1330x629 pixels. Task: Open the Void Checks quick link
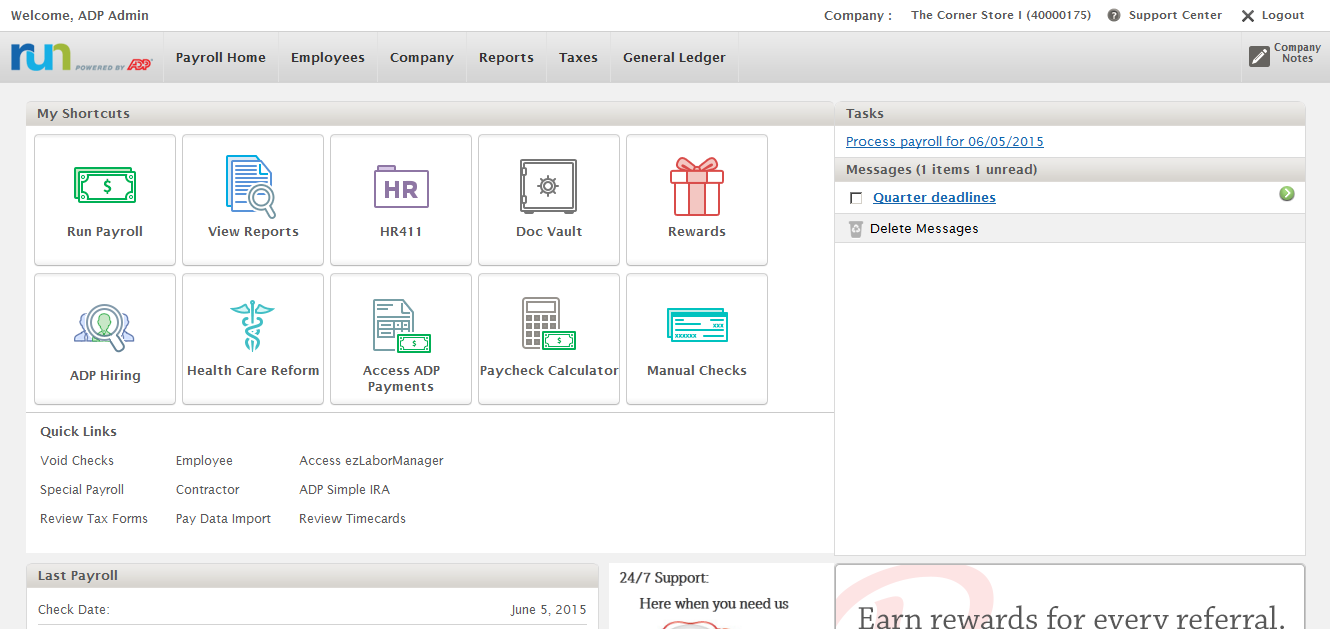click(77, 460)
